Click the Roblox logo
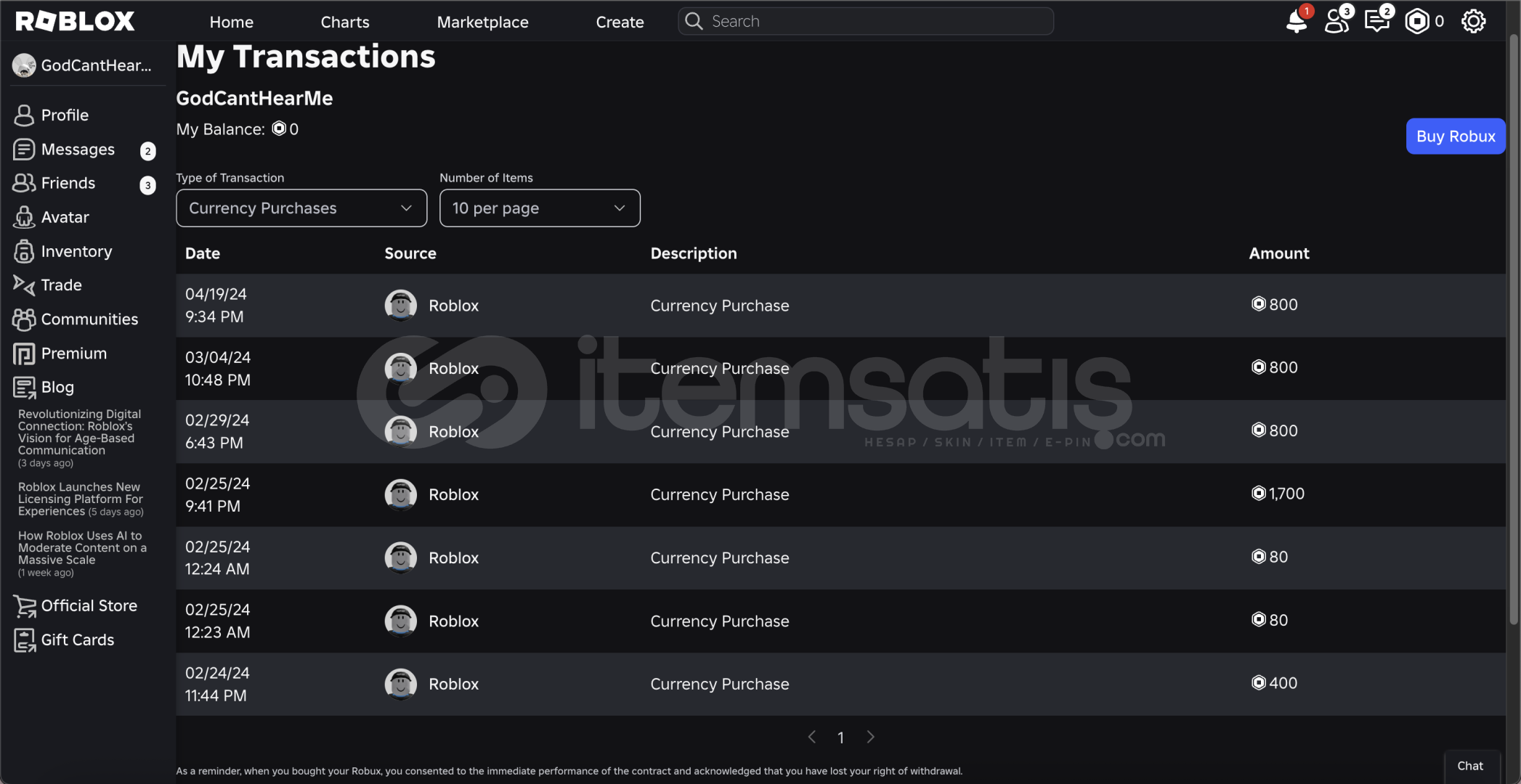The image size is (1521, 784). (75, 21)
